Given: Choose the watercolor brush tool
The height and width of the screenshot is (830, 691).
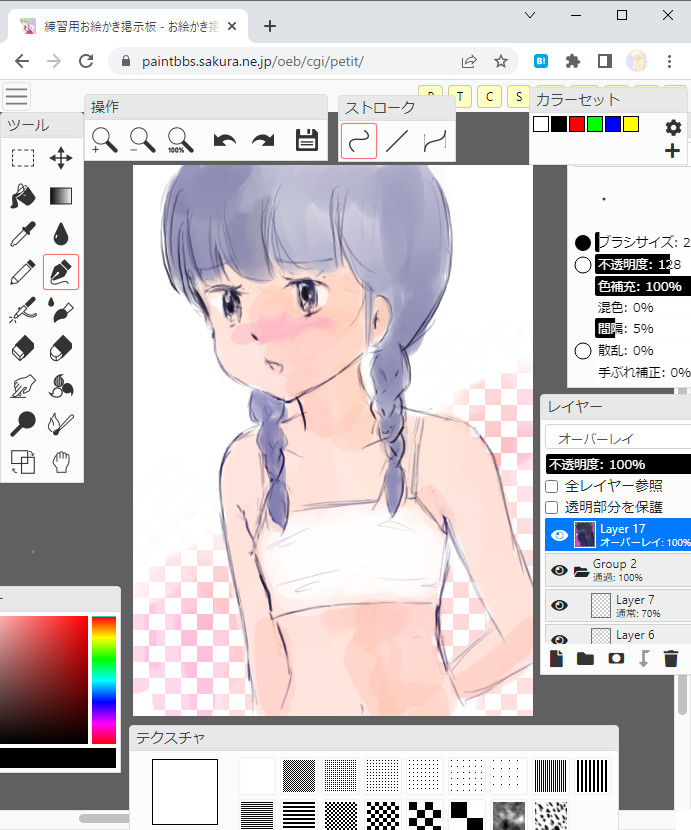Looking at the screenshot, I should coord(61,310).
